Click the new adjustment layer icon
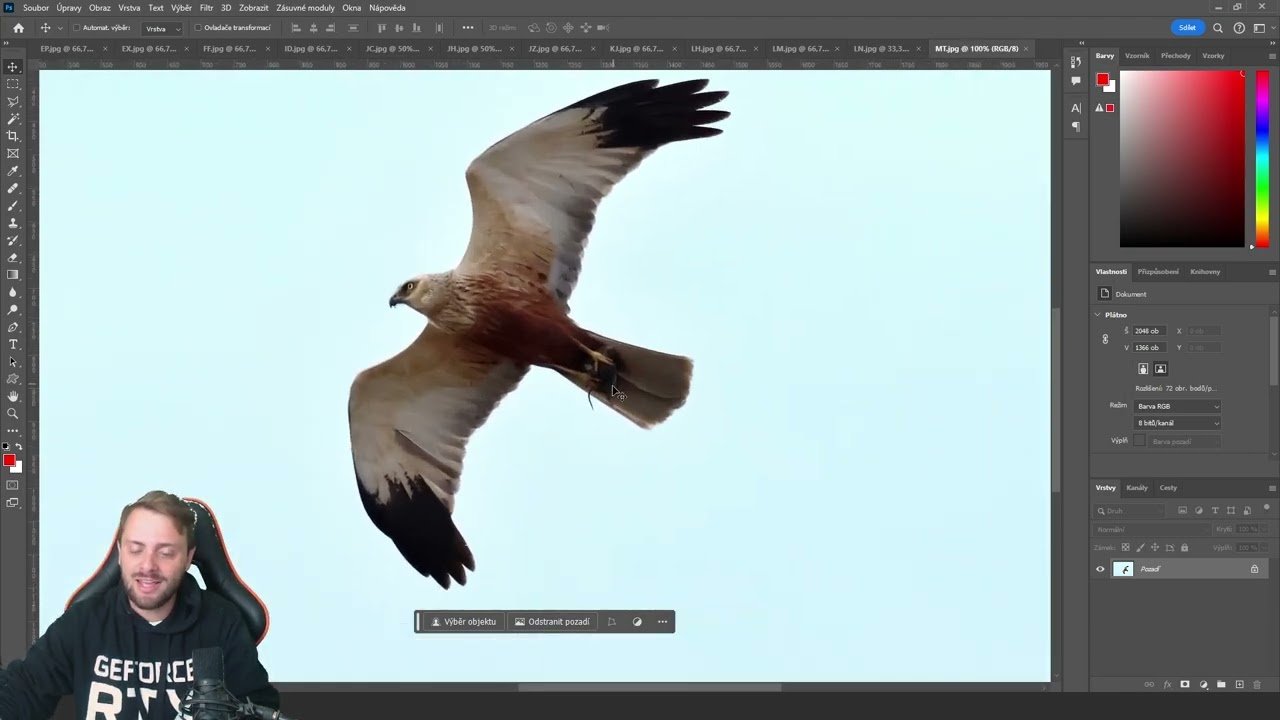Viewport: 1280px width, 720px height. (1203, 685)
